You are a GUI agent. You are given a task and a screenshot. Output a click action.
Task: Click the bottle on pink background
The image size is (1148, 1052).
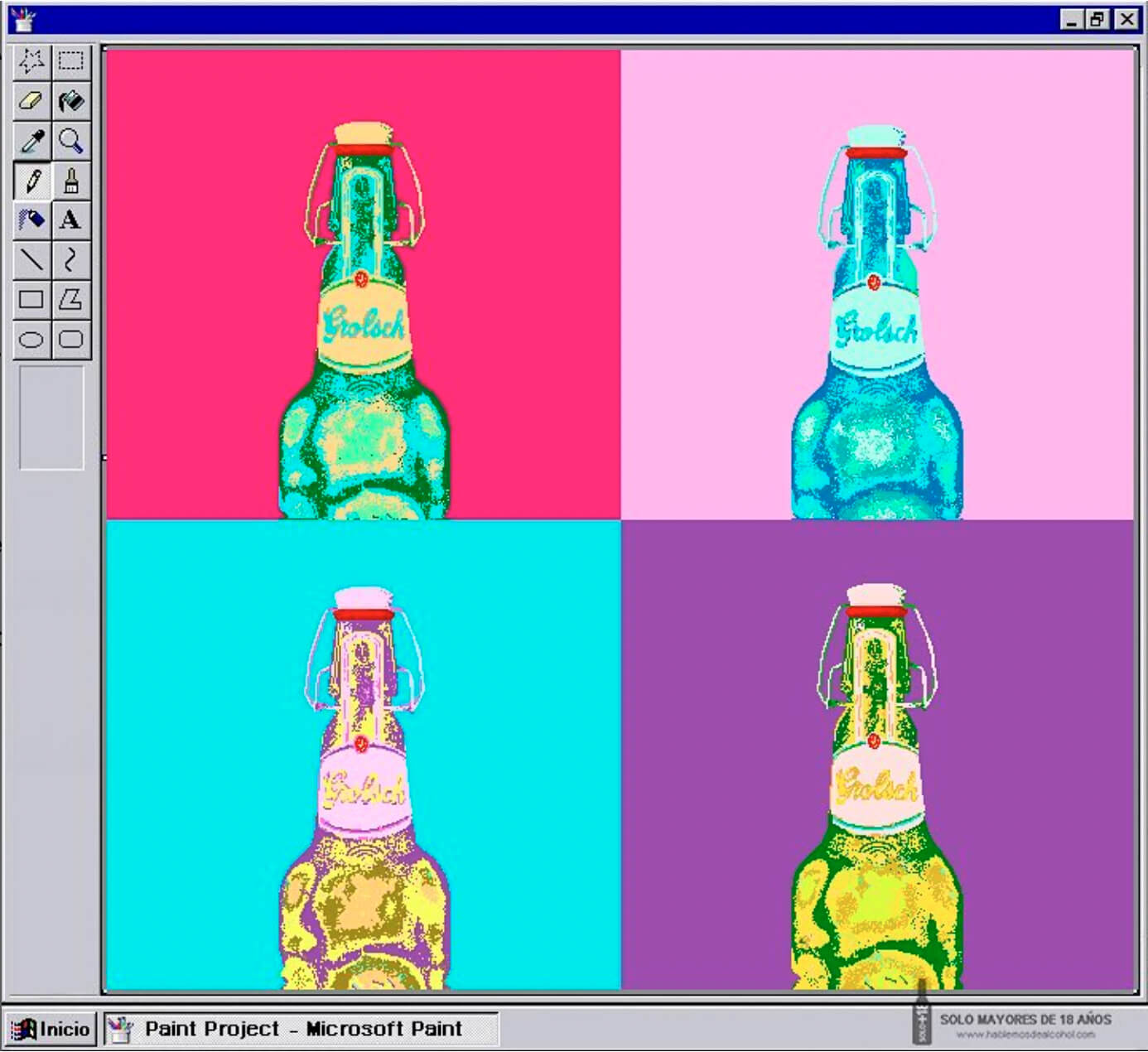click(876, 321)
